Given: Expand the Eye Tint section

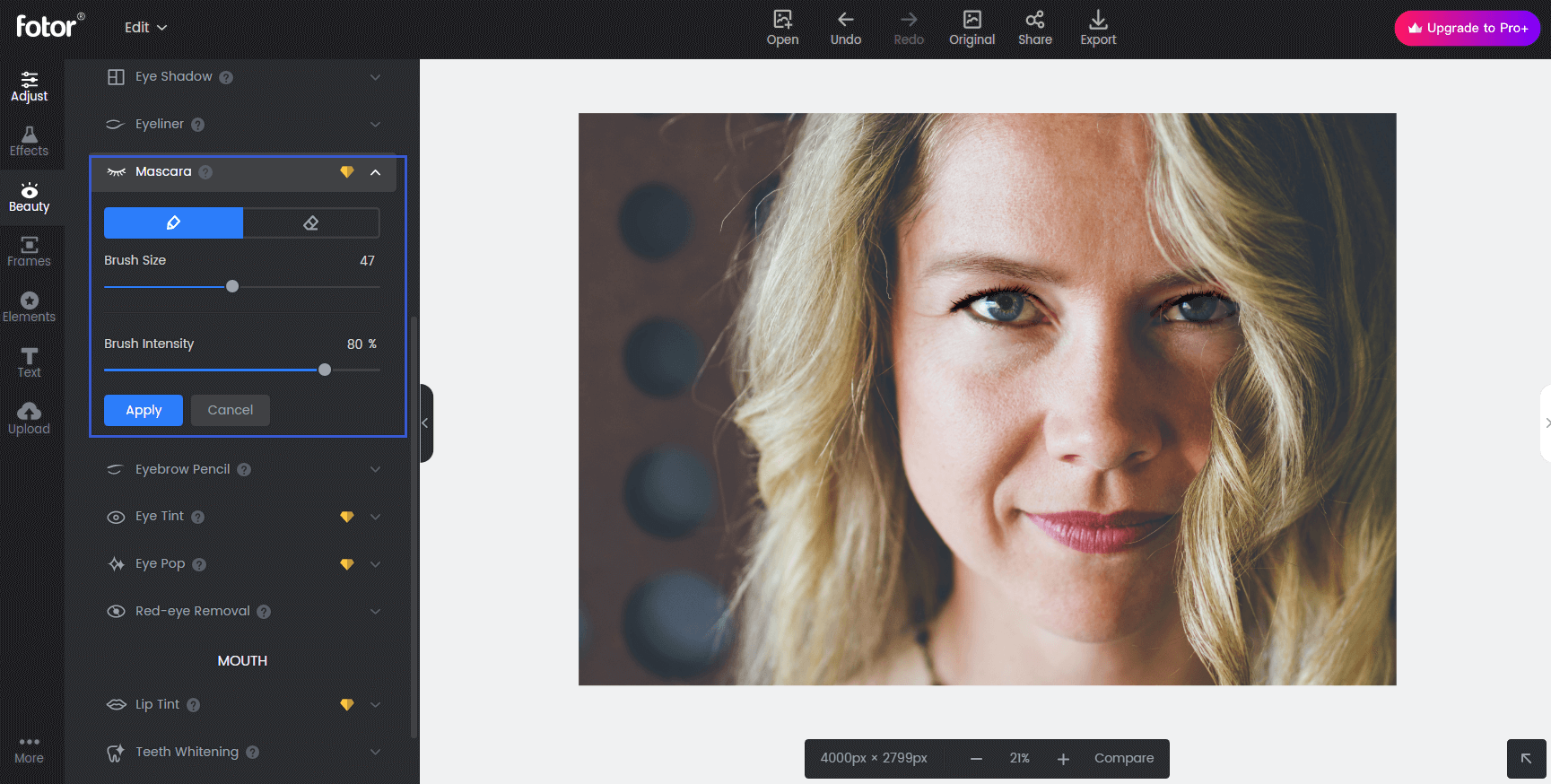Looking at the screenshot, I should click(375, 517).
